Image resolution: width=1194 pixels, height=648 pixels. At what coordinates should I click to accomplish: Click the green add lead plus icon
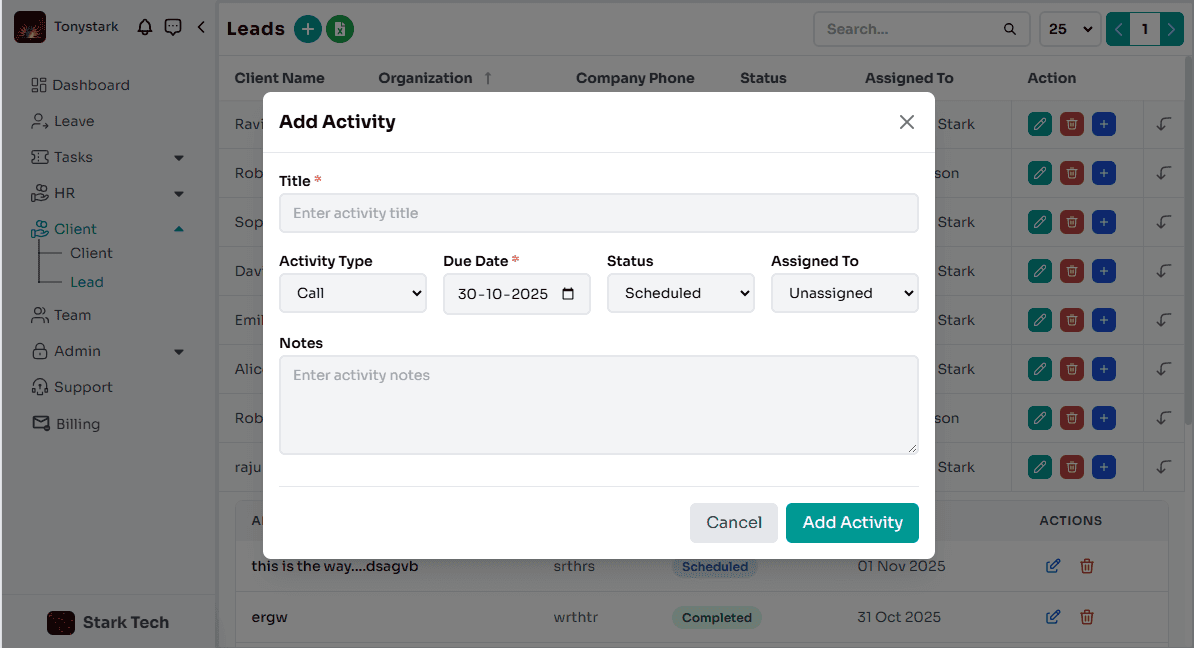click(308, 30)
